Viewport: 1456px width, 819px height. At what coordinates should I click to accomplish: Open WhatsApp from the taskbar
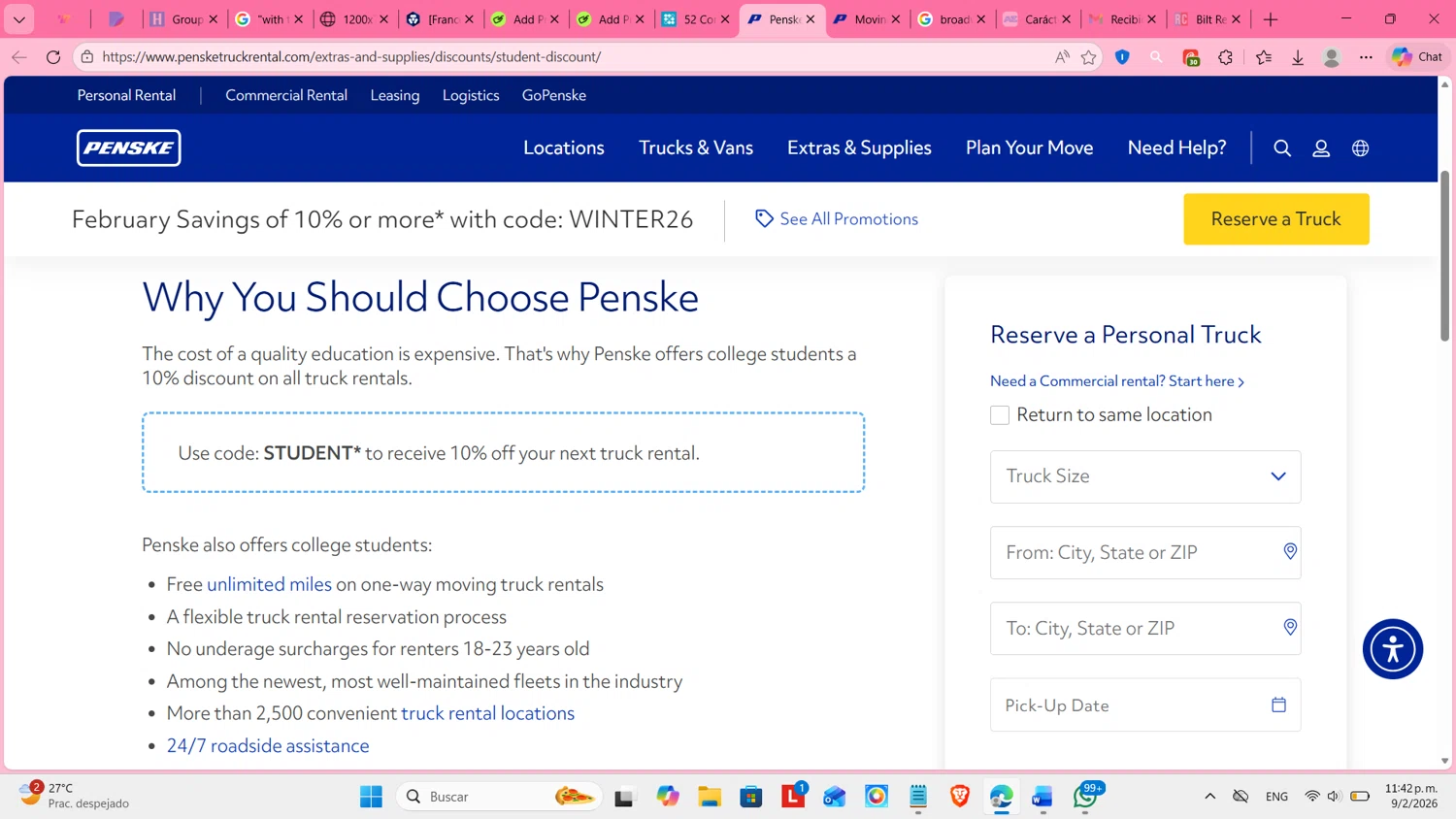click(1085, 797)
